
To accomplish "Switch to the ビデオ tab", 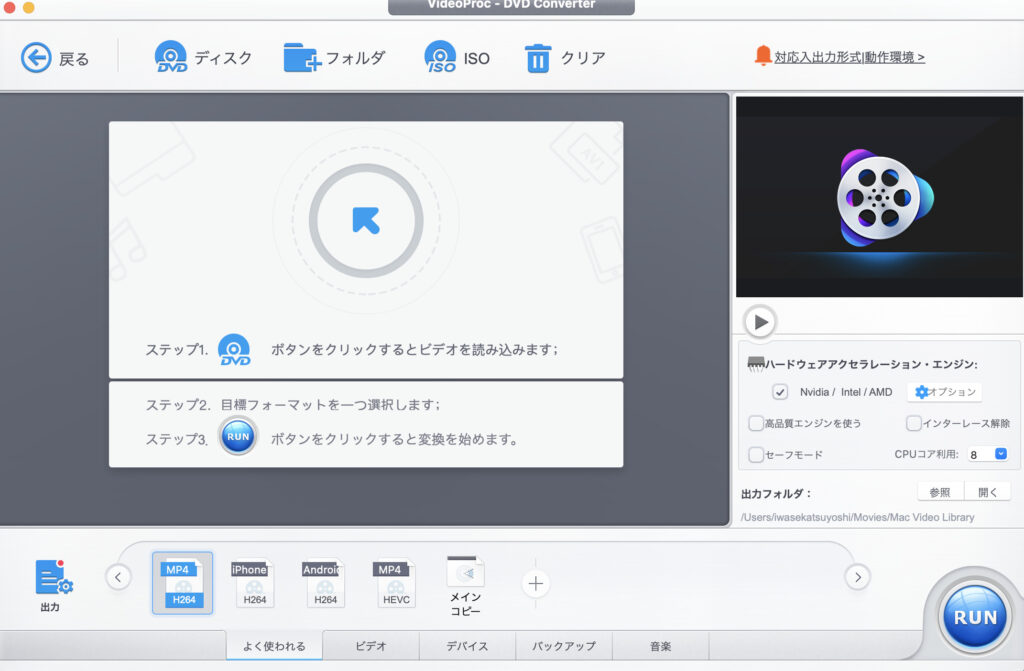I will tap(371, 646).
